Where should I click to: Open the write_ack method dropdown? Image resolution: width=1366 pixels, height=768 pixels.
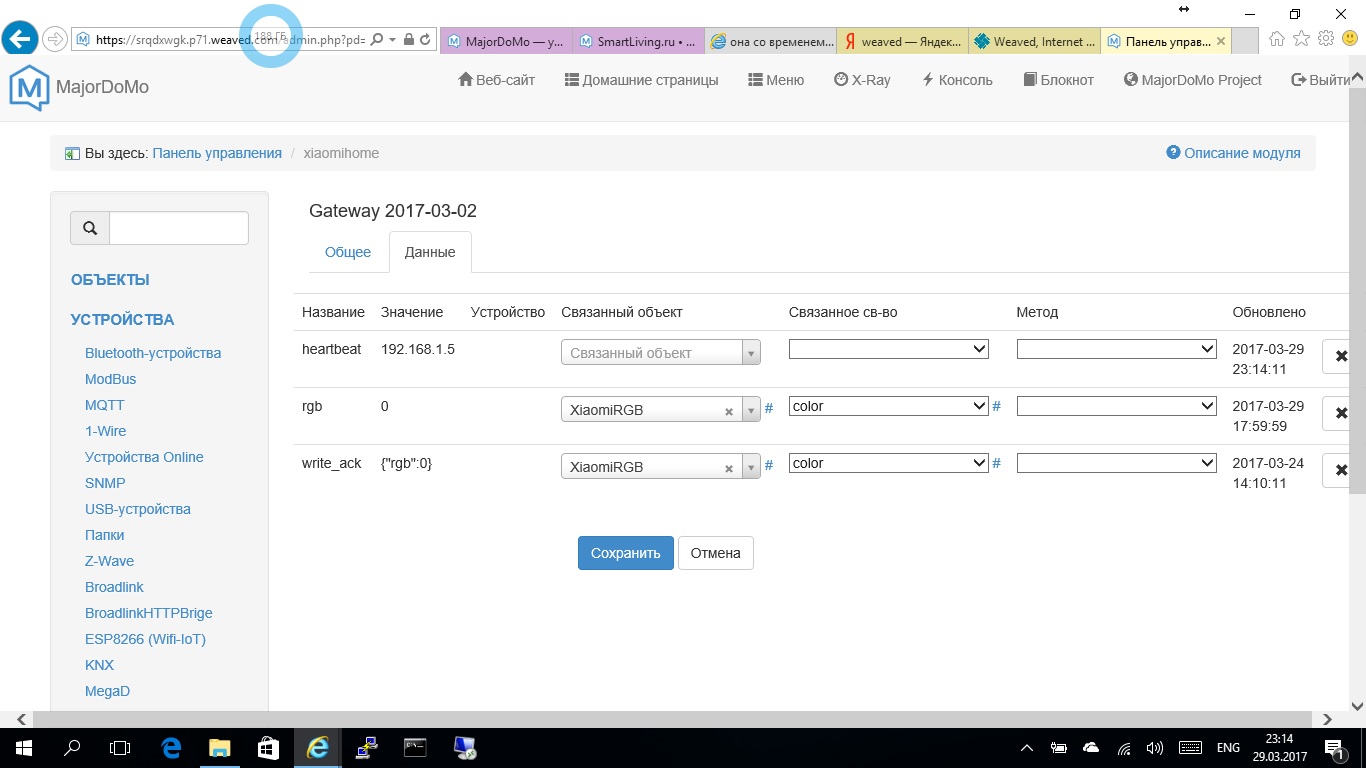pos(1116,463)
